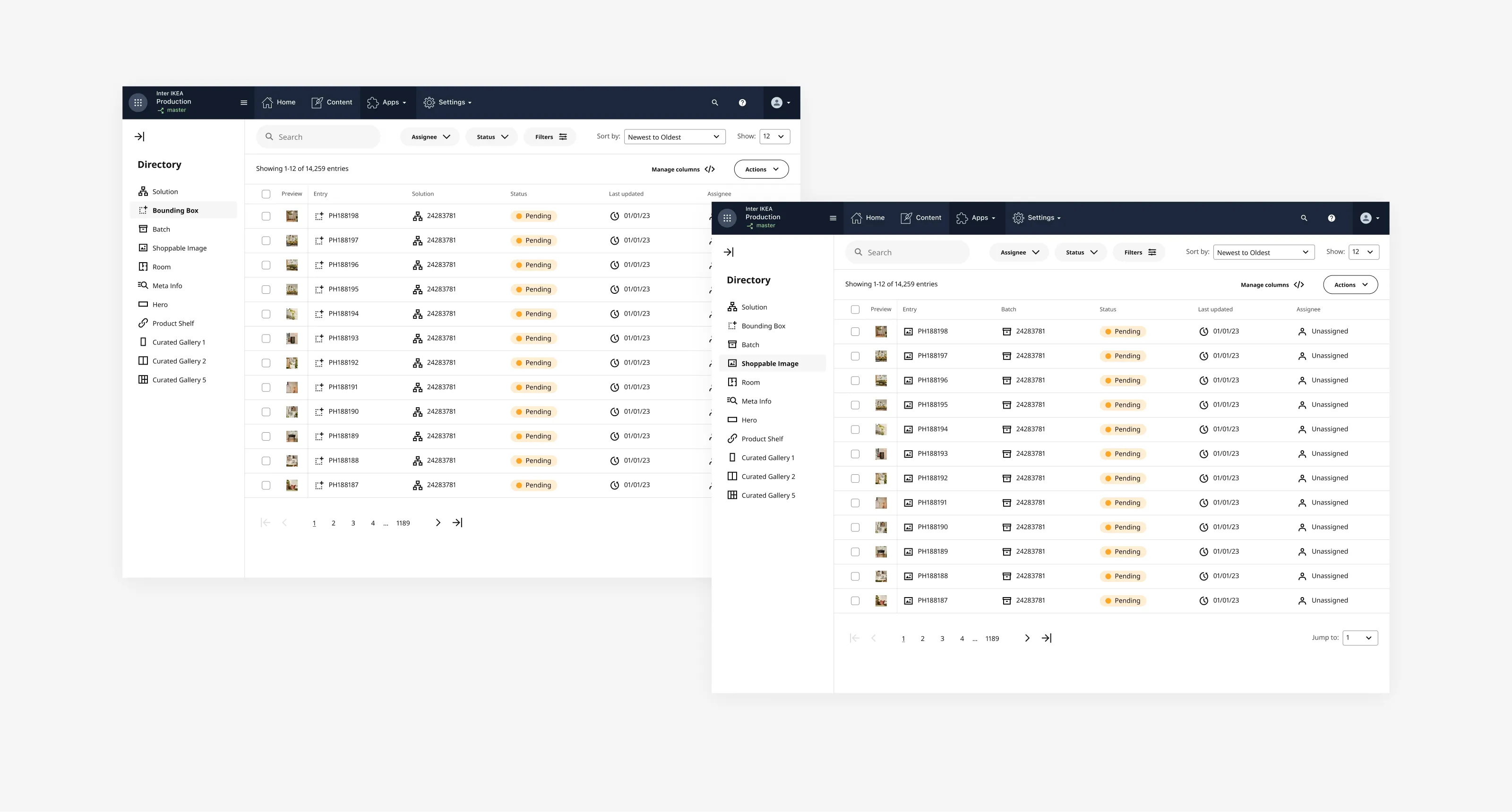
Task: Check the checkbox for entry PH188198
Action: (x=855, y=331)
